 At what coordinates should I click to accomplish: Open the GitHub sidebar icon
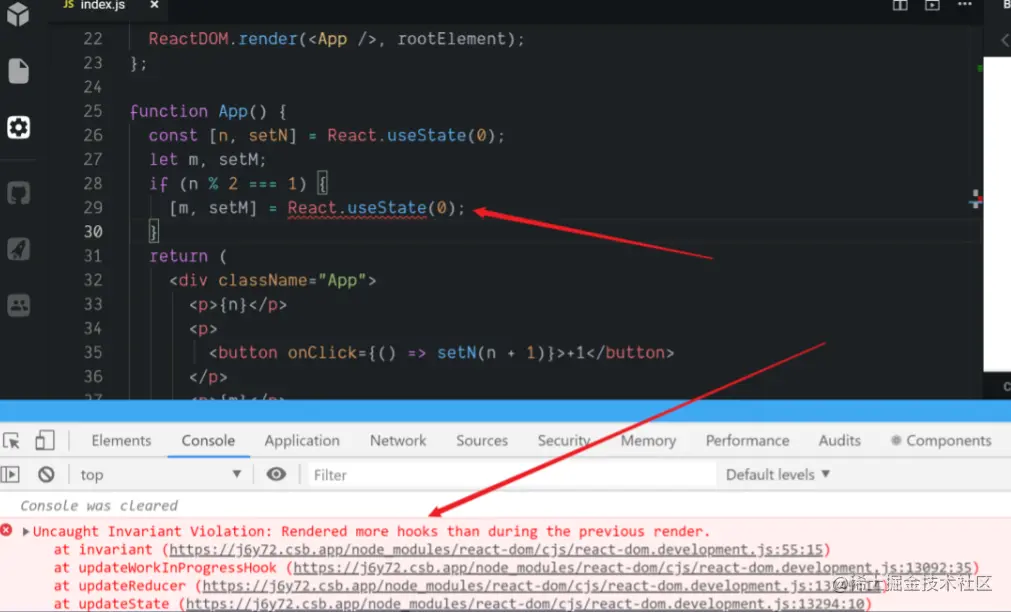(x=18, y=193)
